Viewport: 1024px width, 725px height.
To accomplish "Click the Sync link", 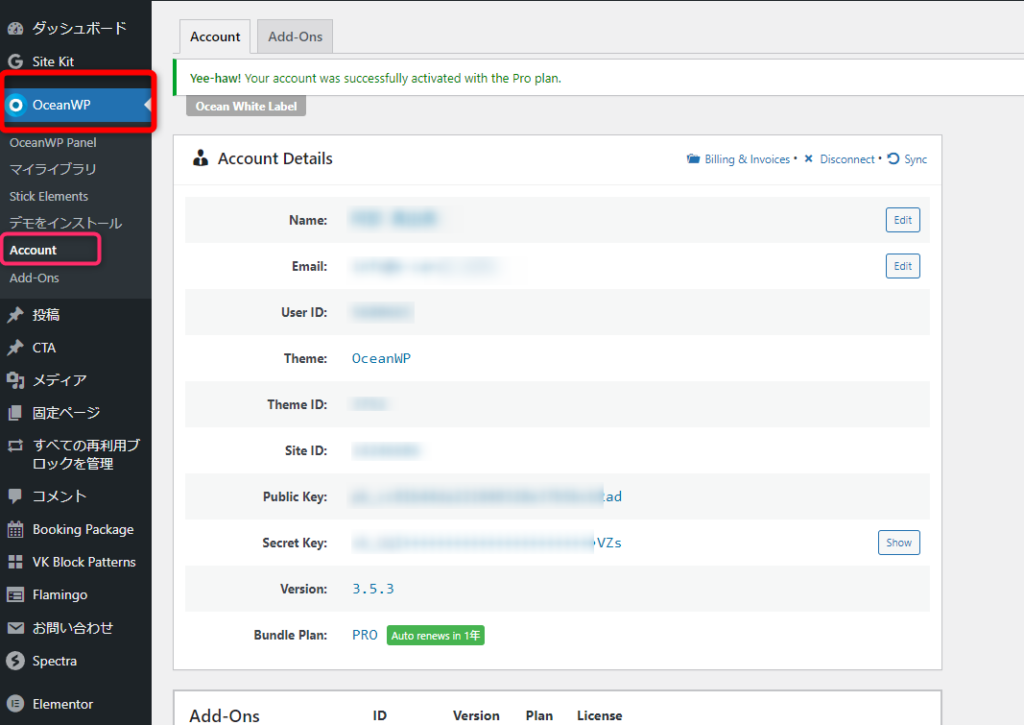I will click(x=916, y=159).
